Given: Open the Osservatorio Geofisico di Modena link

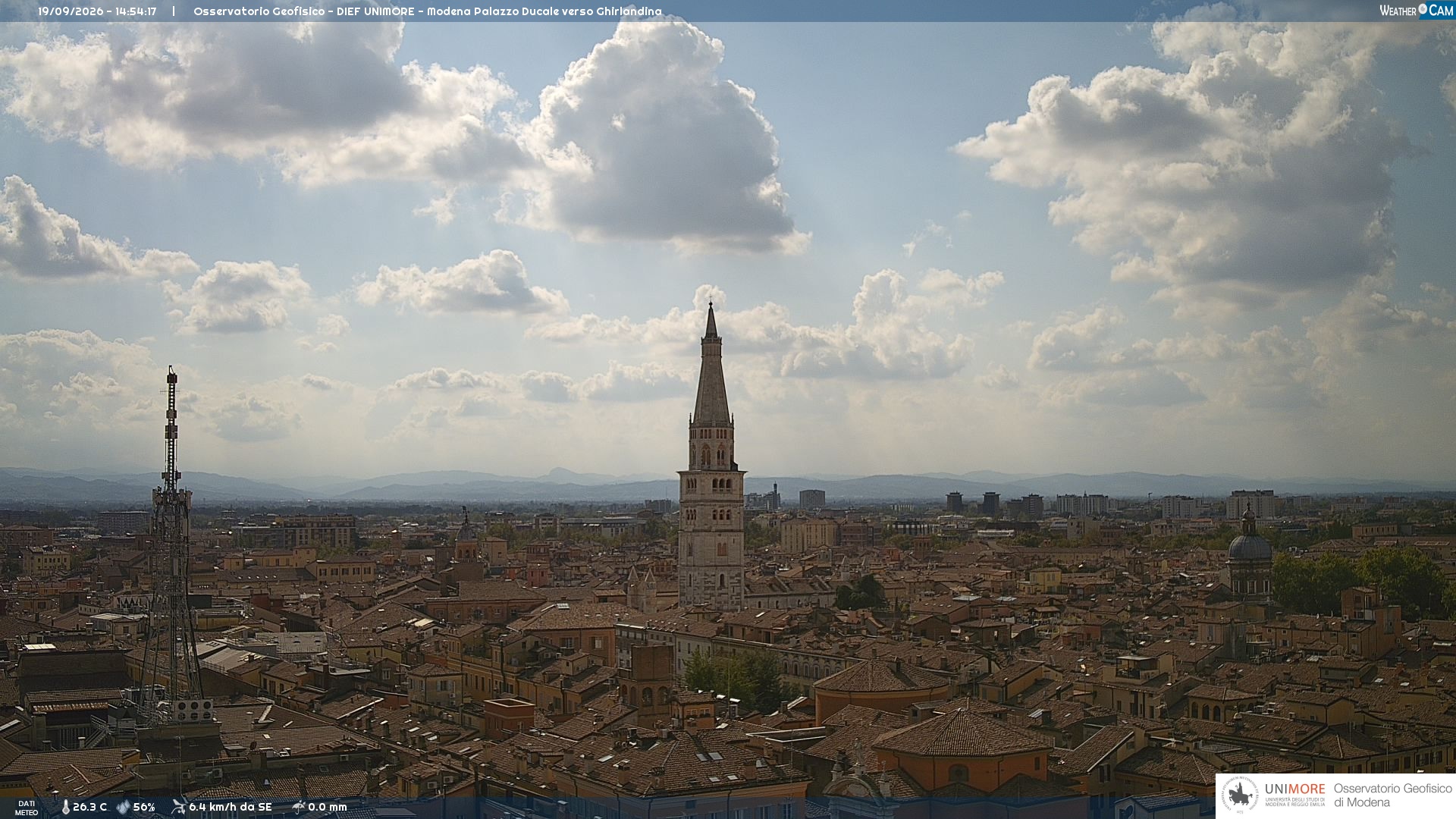Looking at the screenshot, I should point(1392,795).
